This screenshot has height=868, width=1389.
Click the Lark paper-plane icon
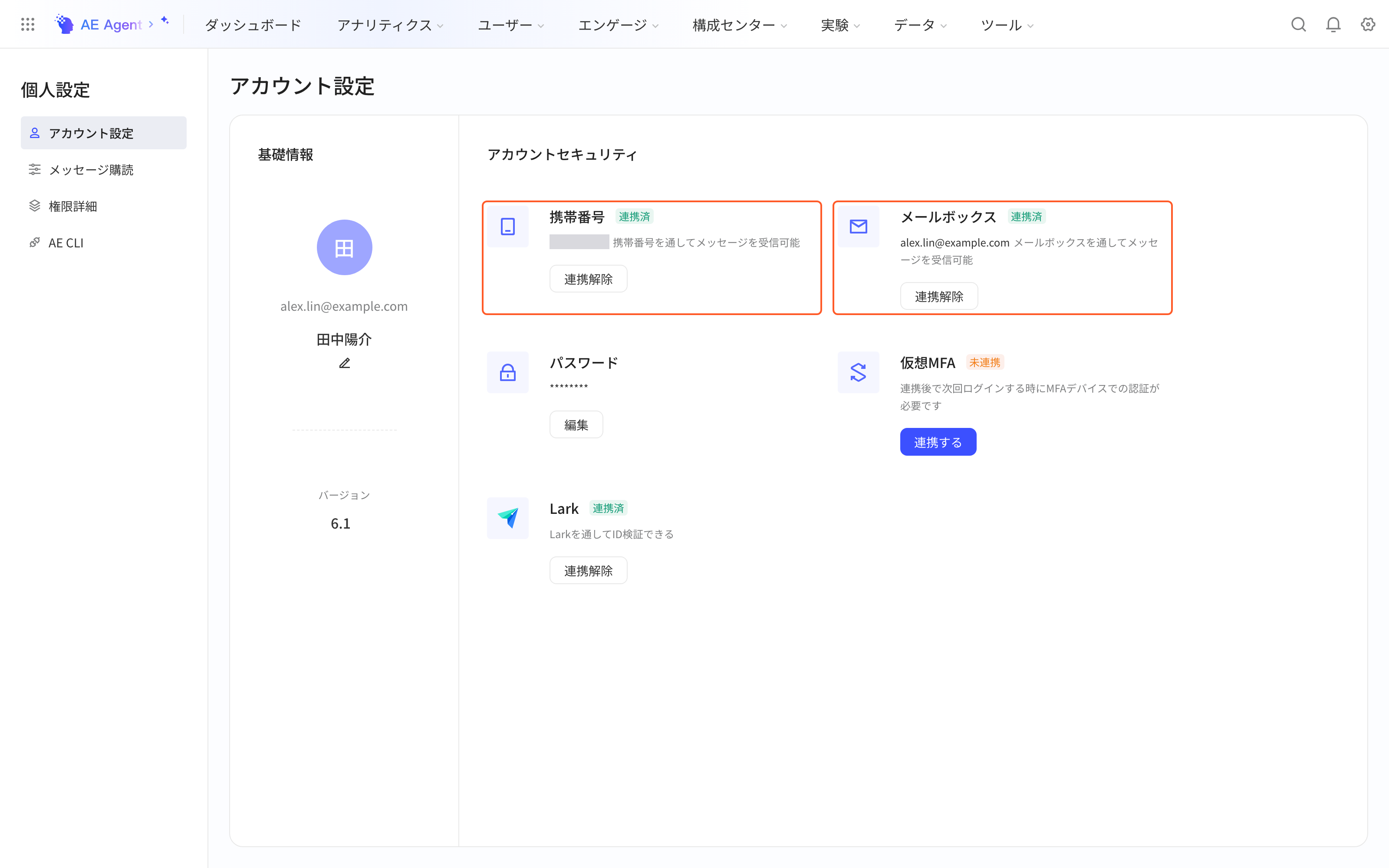508,518
